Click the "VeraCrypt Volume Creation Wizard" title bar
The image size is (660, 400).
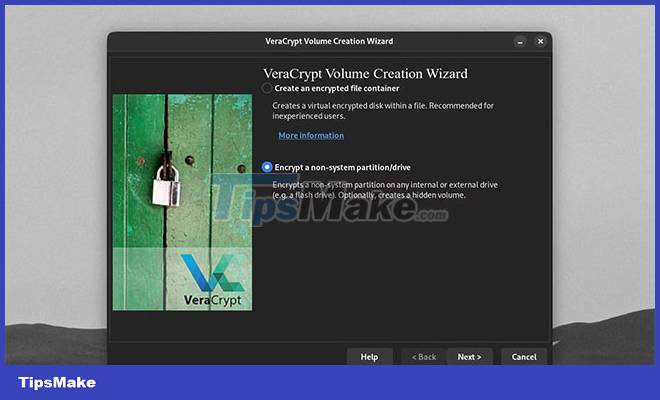[x=329, y=41]
